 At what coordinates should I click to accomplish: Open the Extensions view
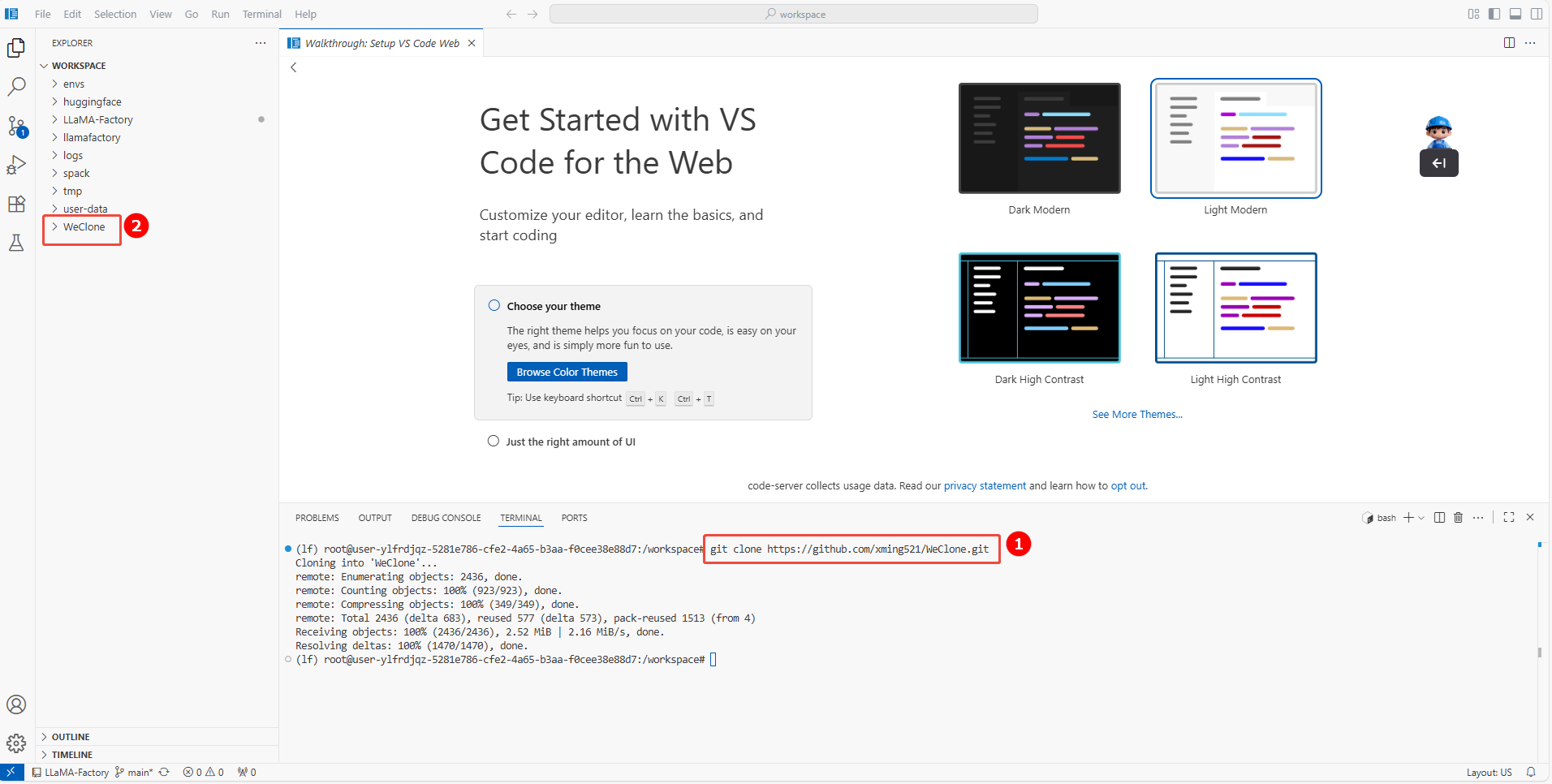16,204
